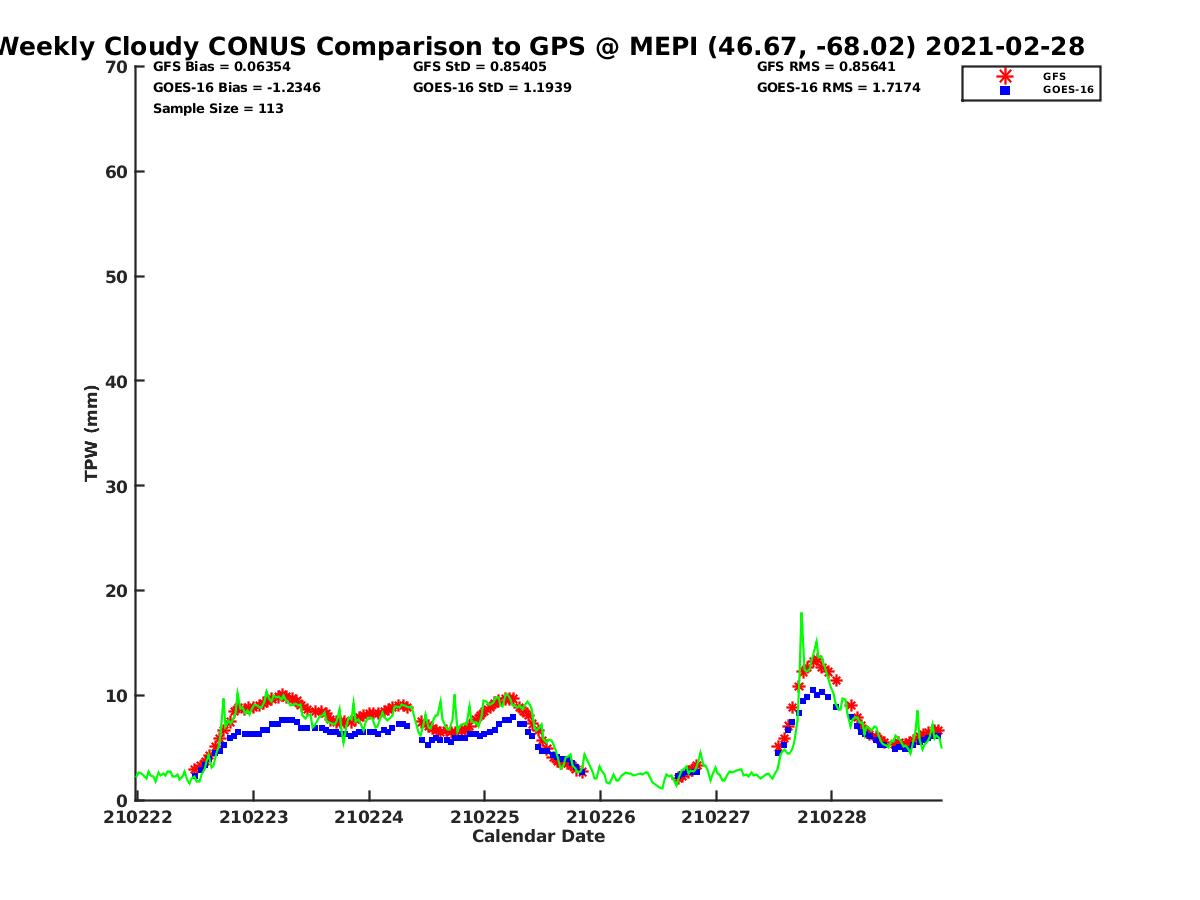Click the chart title text
1200x900 pixels.
[540, 46]
